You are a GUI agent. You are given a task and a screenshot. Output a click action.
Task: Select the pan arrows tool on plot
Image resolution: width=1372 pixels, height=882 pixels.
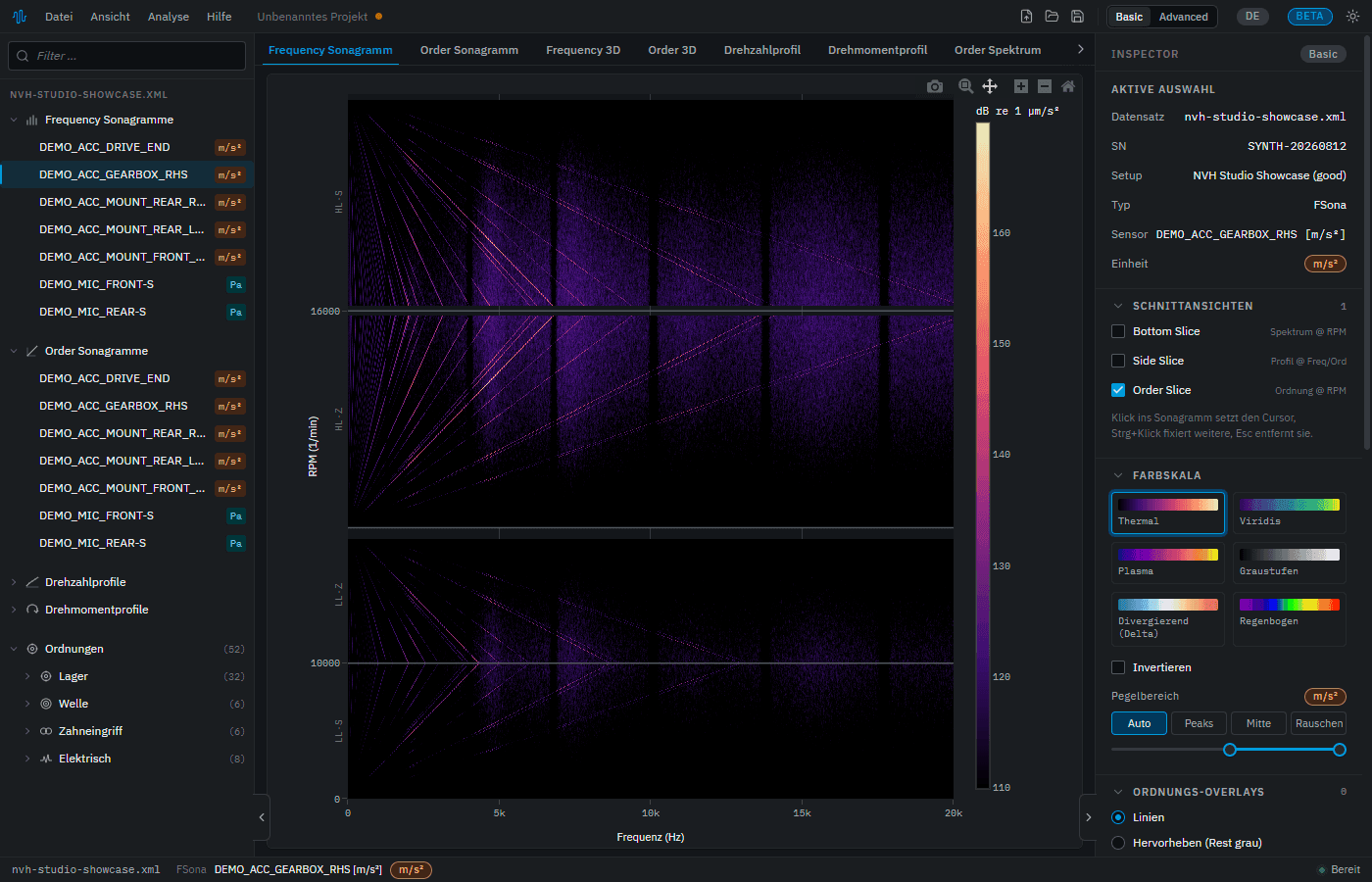click(x=990, y=86)
